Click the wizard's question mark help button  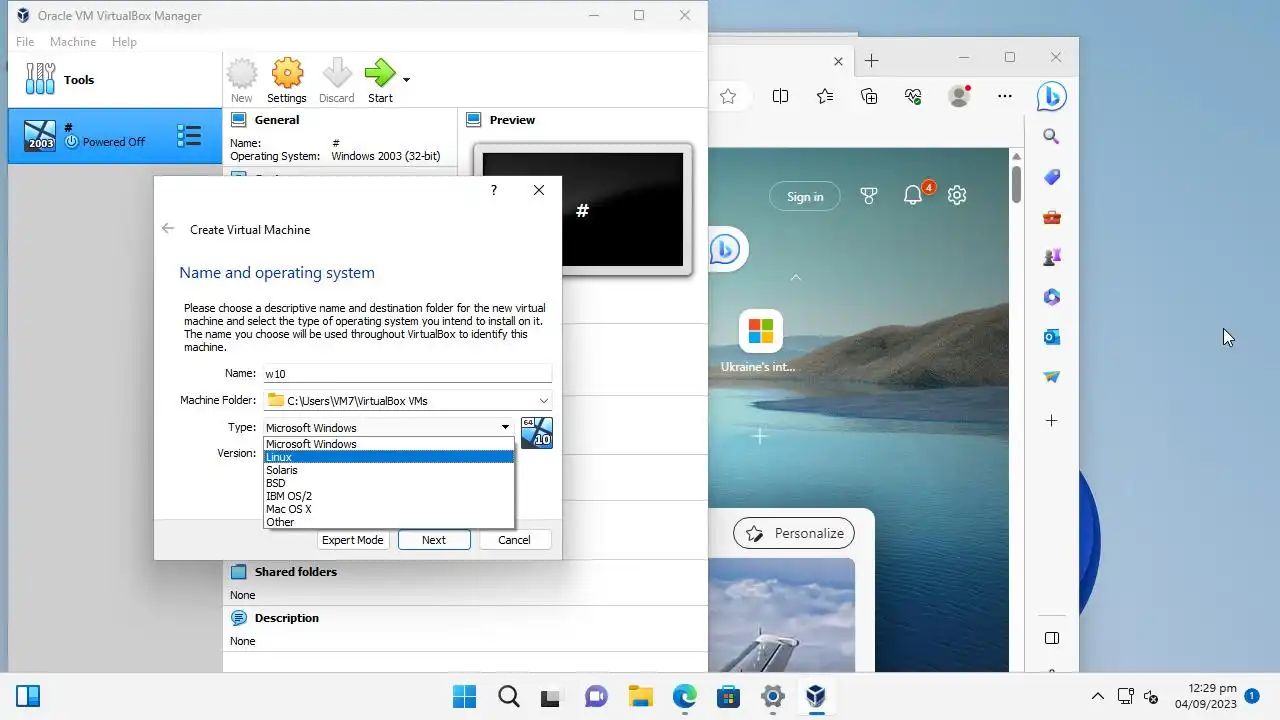tap(493, 190)
